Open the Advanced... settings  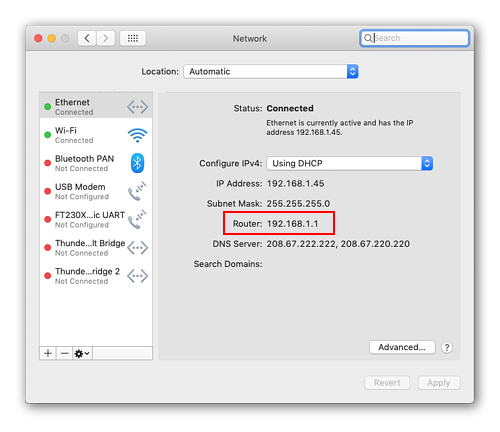402,347
